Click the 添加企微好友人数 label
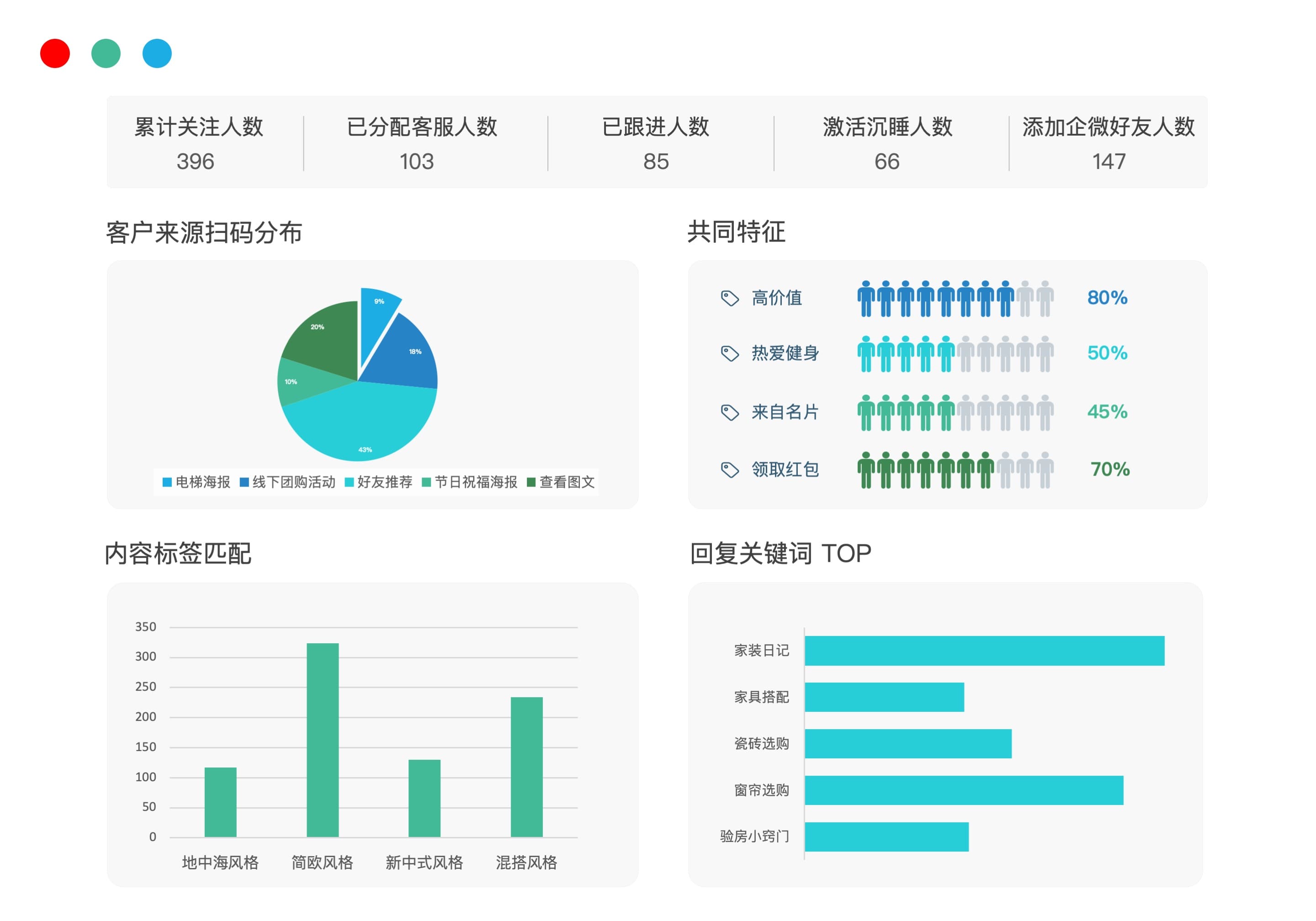Viewport: 1316px width, 921px height. pyautogui.click(x=1109, y=127)
